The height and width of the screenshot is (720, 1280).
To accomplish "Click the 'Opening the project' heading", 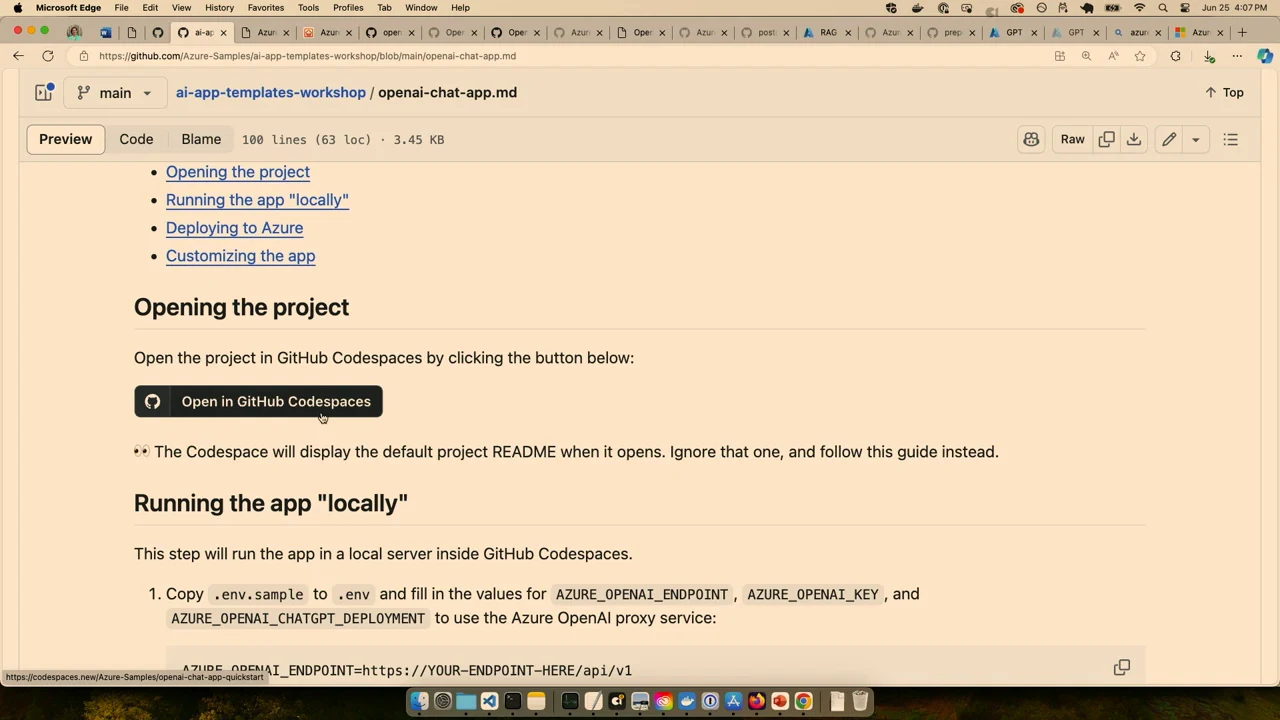I will 241,307.
